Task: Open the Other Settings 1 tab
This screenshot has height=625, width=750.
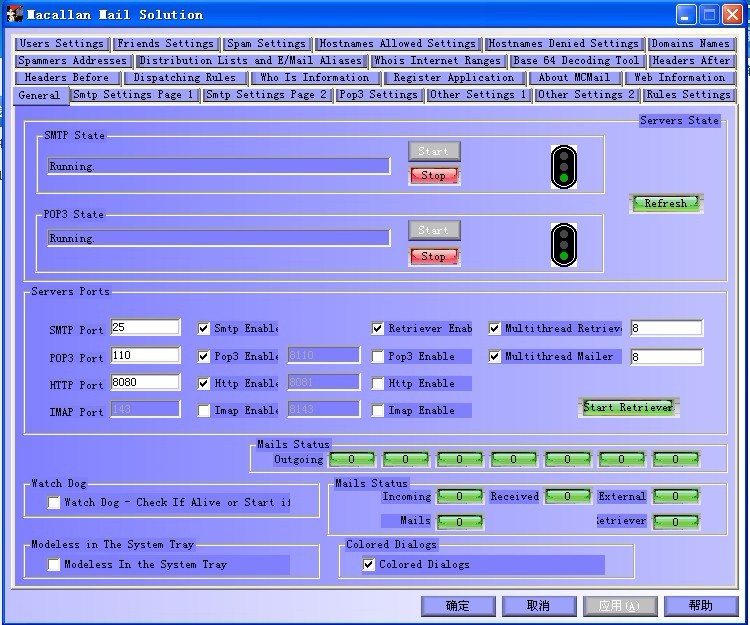Action: pos(478,95)
